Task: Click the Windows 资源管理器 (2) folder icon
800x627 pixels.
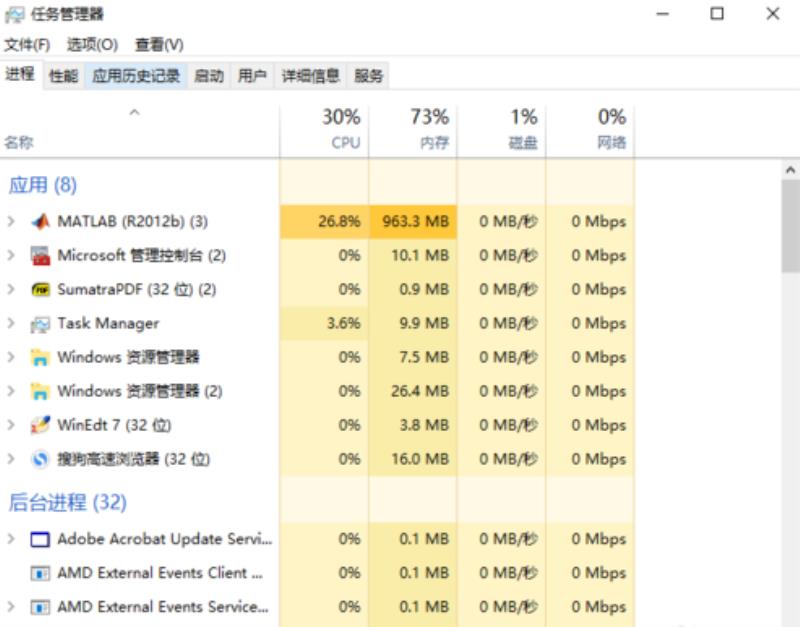Action: coord(40,391)
